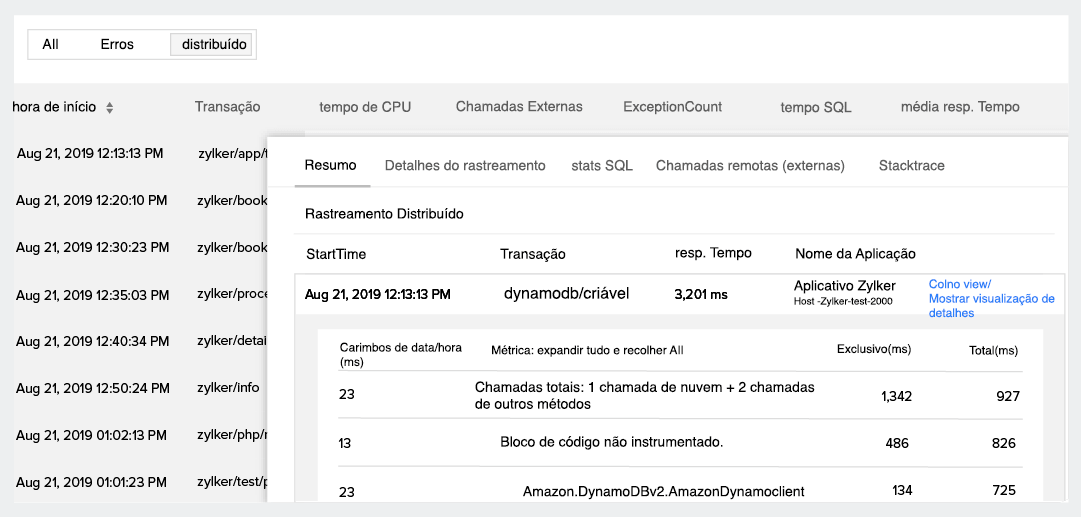The image size is (1081, 517).
Task: Click the total value 927
Action: 1008,396
